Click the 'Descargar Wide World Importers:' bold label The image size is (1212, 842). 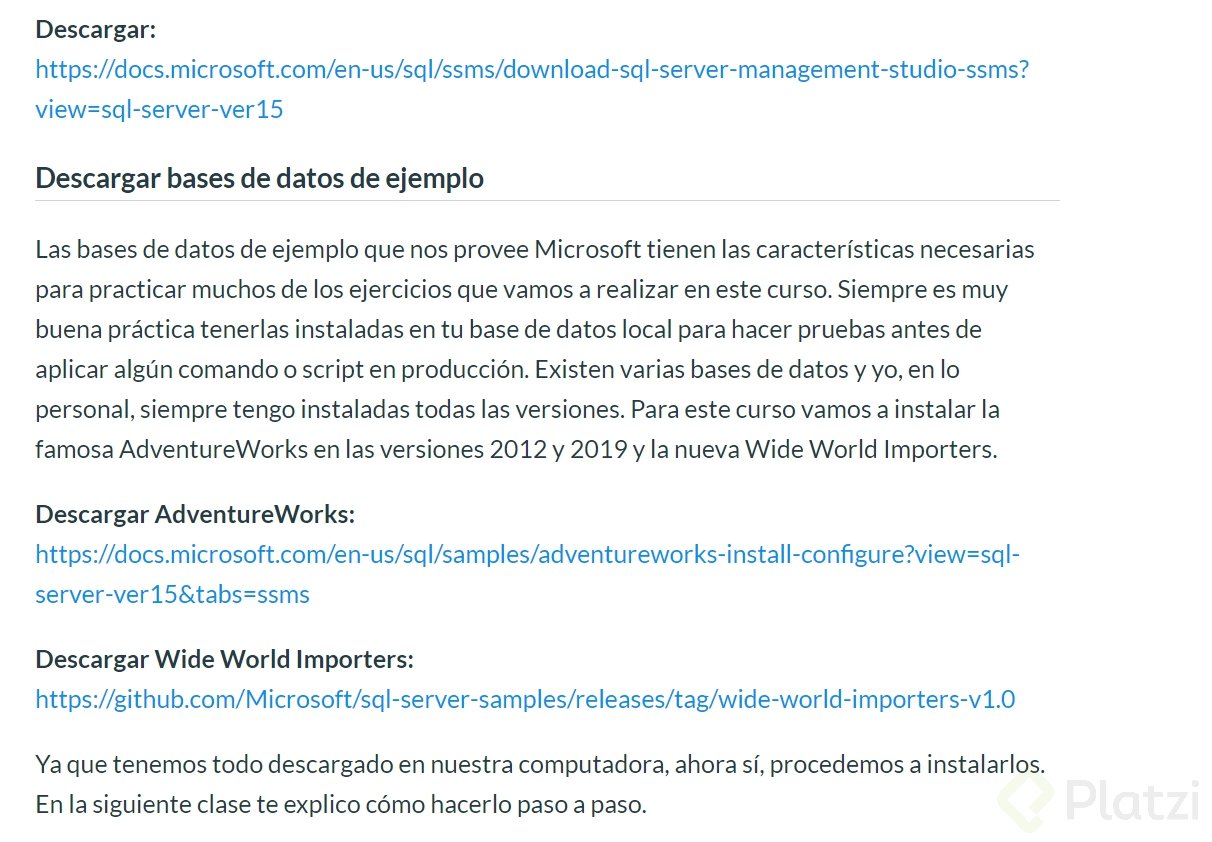pyautogui.click(x=224, y=659)
